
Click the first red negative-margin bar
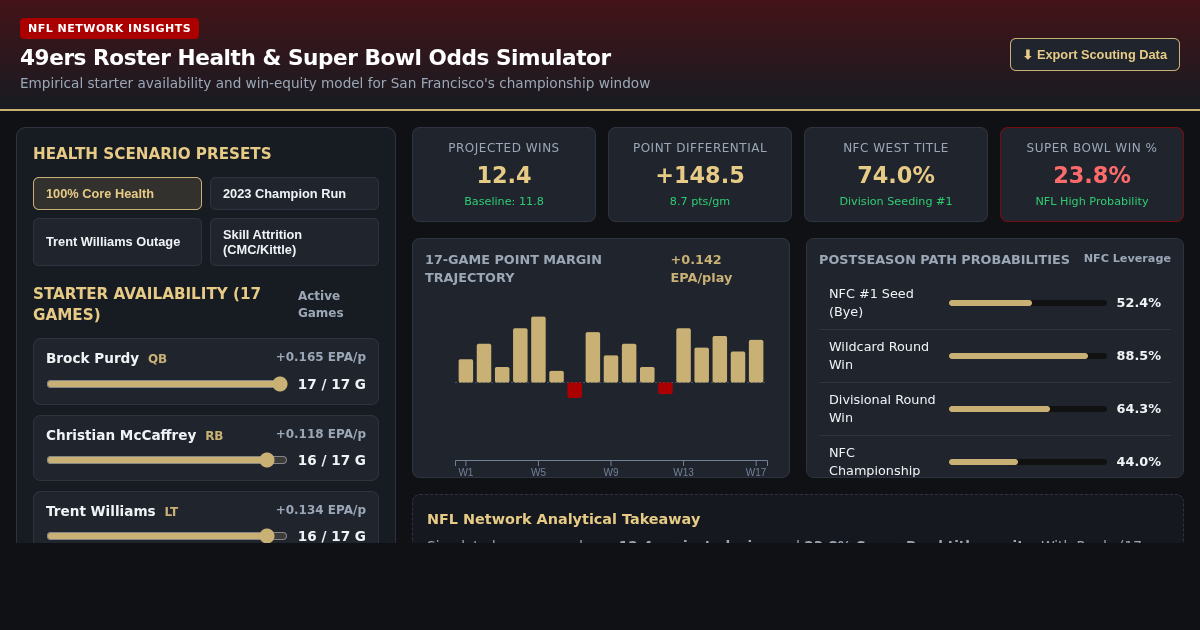(x=574, y=390)
